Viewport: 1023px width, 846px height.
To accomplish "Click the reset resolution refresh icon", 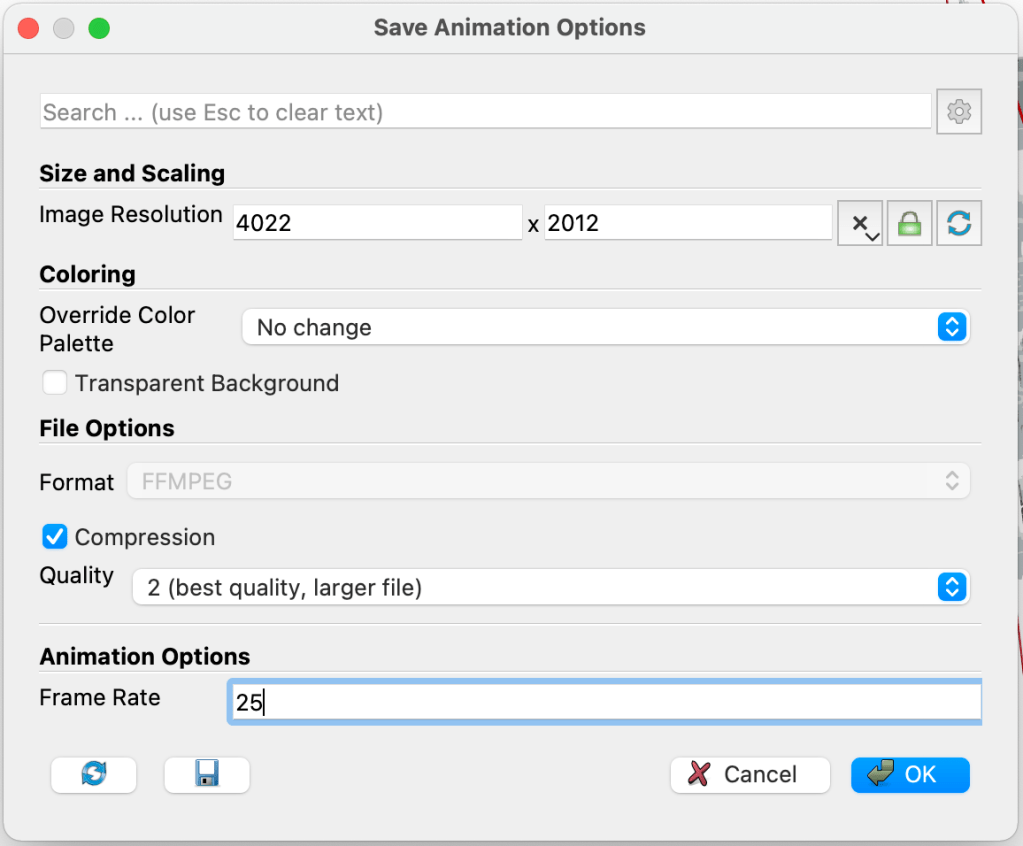I will click(x=958, y=224).
